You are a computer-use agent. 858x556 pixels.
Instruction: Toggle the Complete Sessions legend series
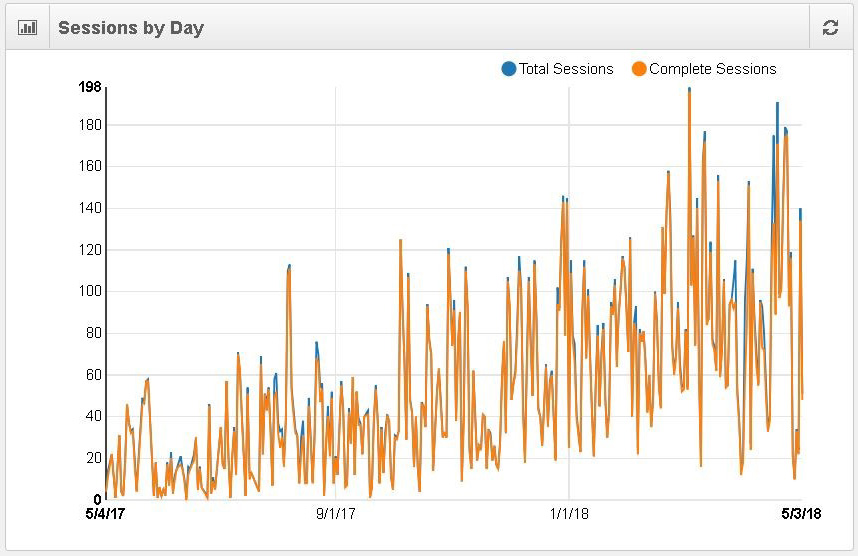704,69
